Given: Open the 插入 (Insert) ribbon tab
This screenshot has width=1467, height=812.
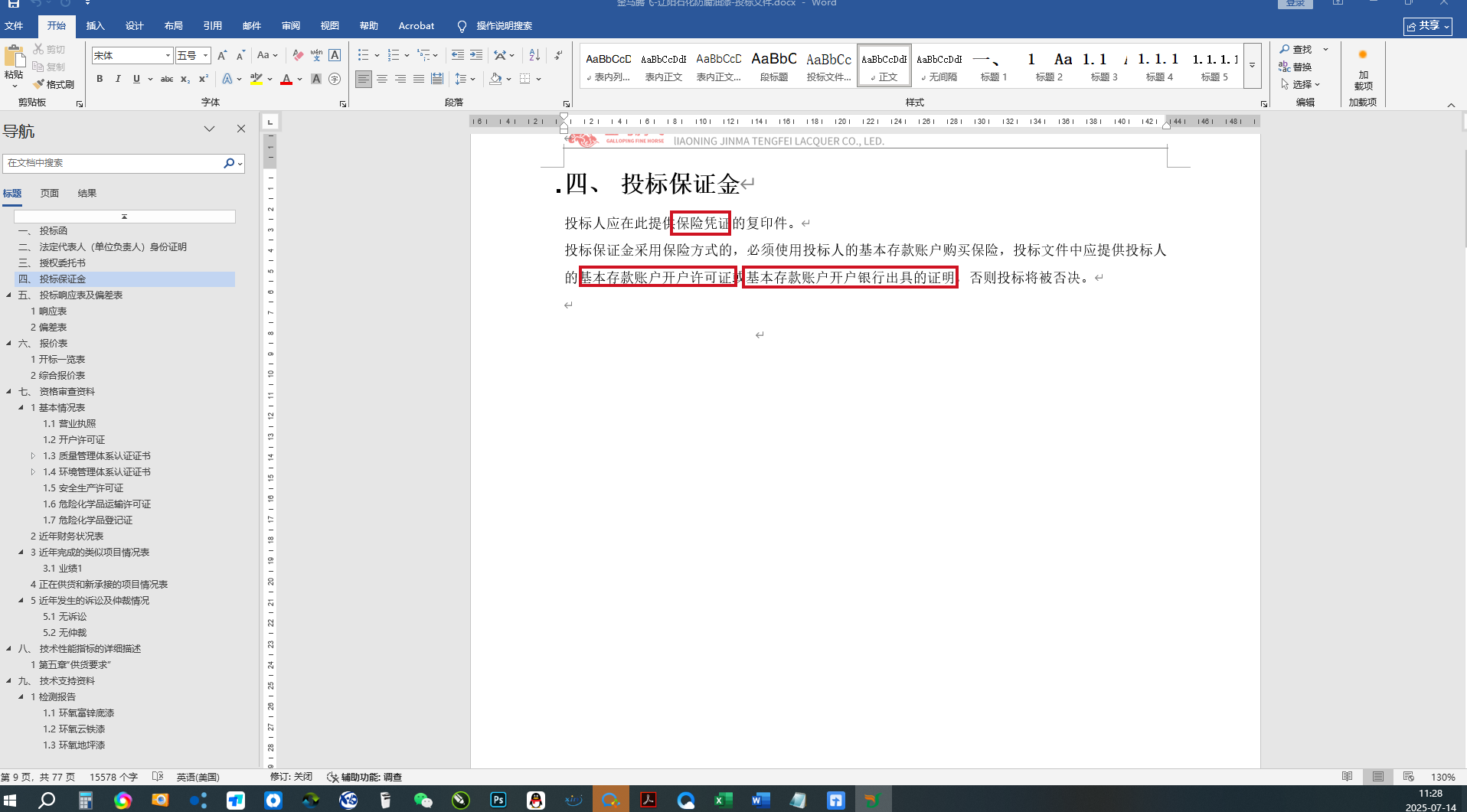Looking at the screenshot, I should pyautogui.click(x=96, y=26).
